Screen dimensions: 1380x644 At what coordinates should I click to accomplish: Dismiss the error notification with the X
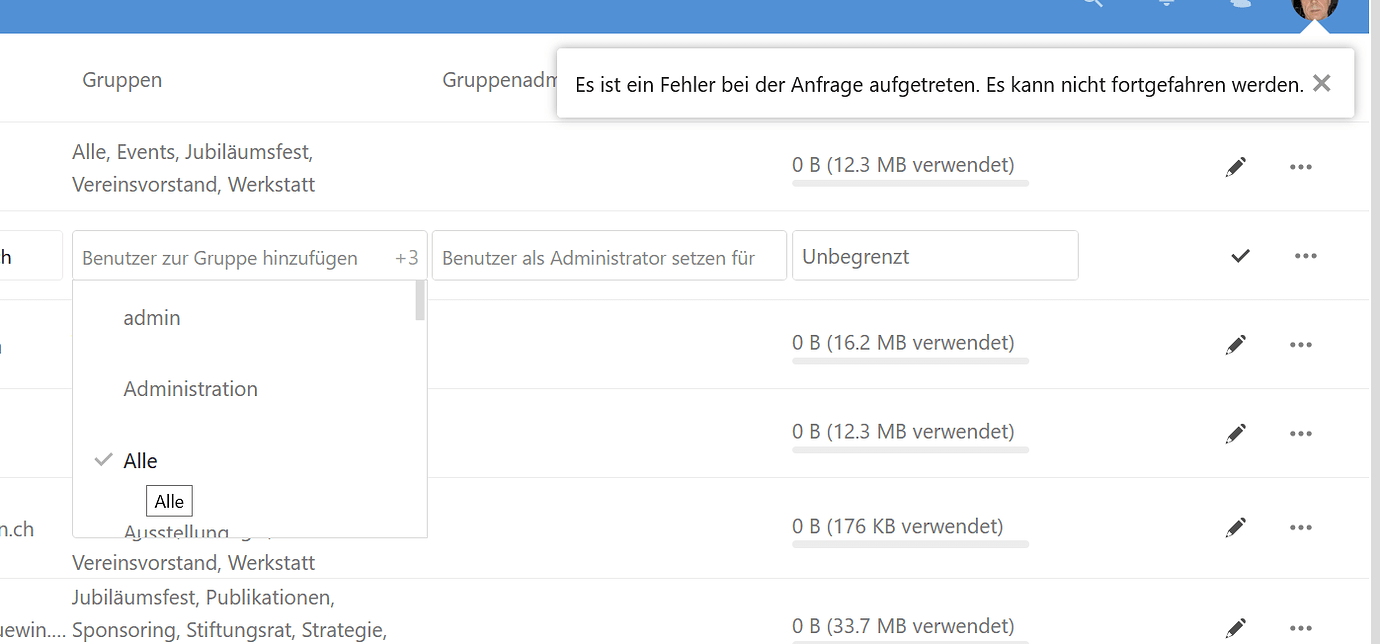point(1321,84)
